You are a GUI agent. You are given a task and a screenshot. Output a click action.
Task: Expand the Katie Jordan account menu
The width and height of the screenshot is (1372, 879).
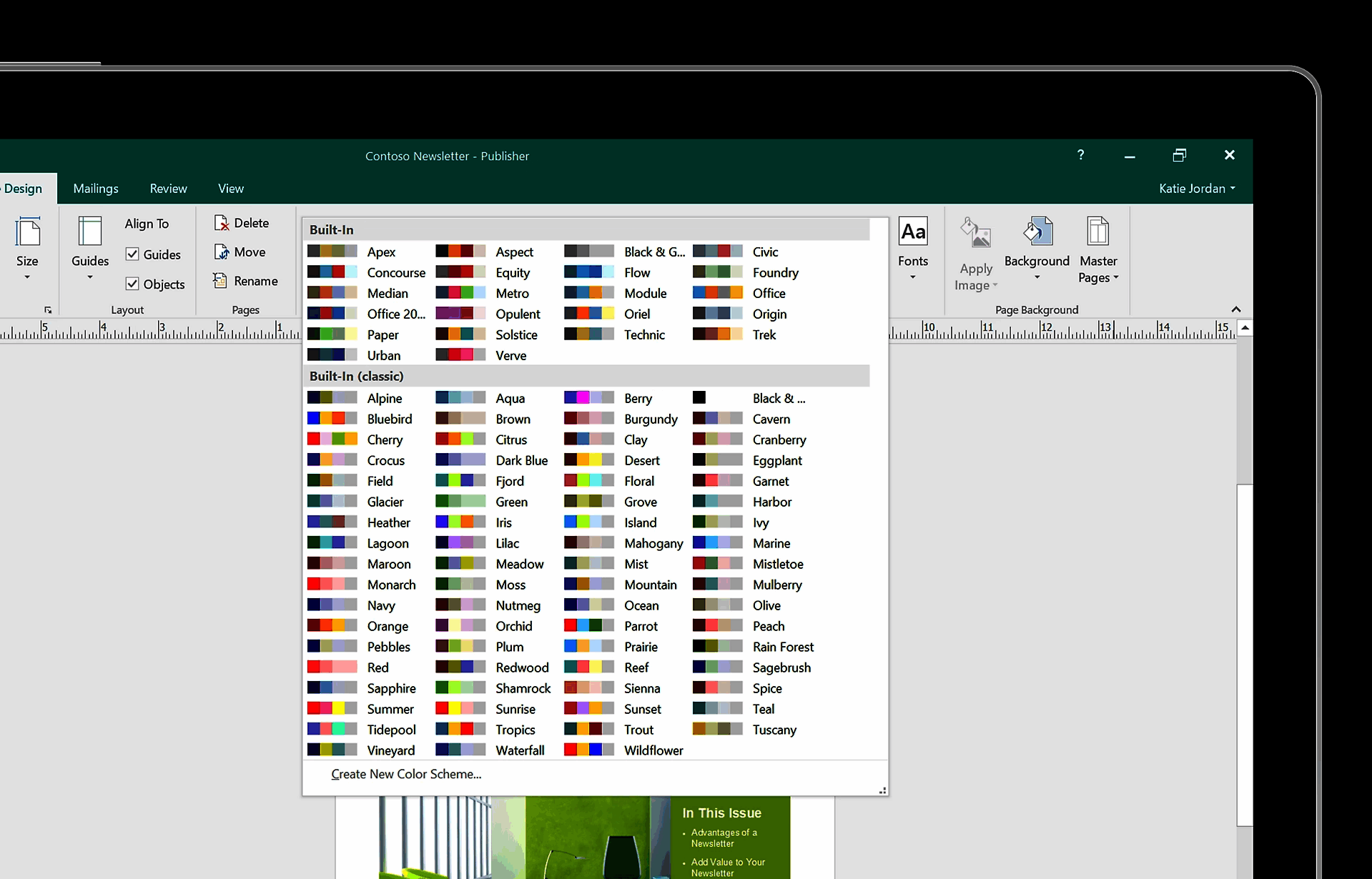tap(1196, 188)
